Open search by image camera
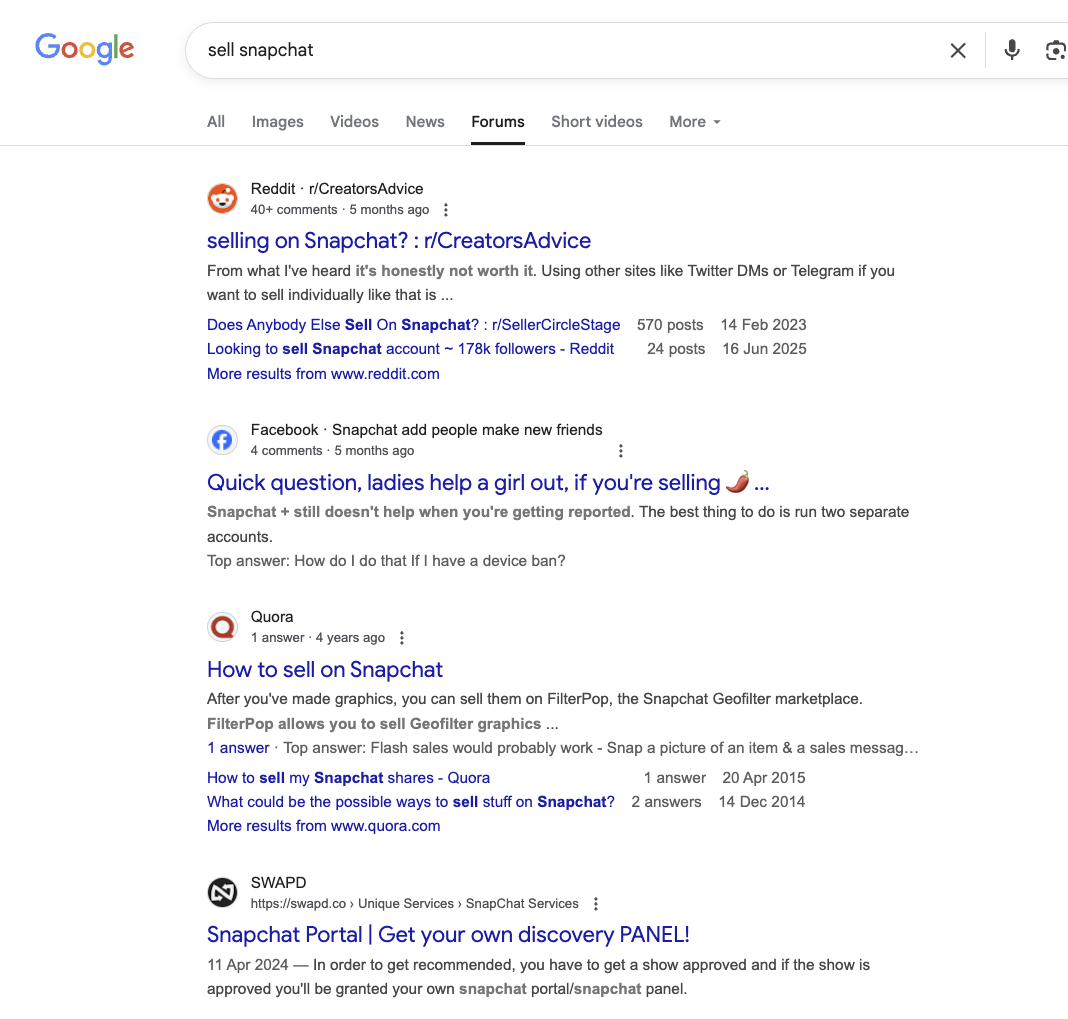This screenshot has height=1019, width=1068. pyautogui.click(x=1055, y=50)
